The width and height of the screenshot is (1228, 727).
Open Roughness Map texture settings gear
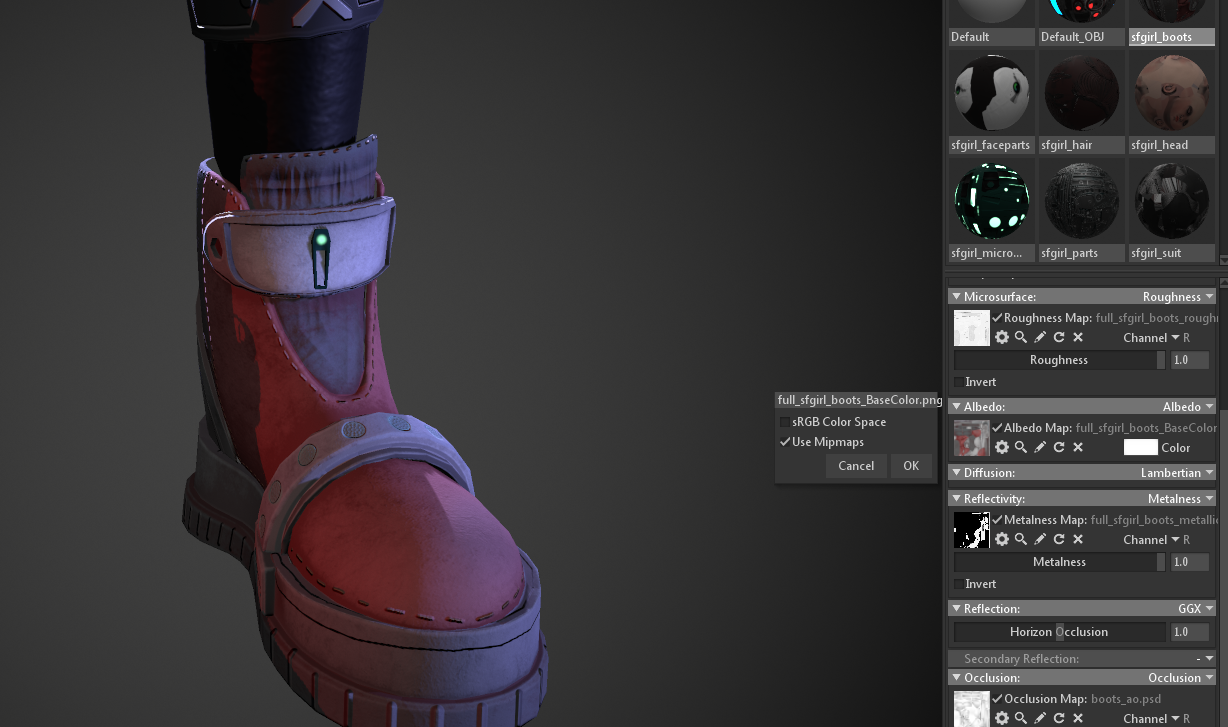click(1002, 338)
